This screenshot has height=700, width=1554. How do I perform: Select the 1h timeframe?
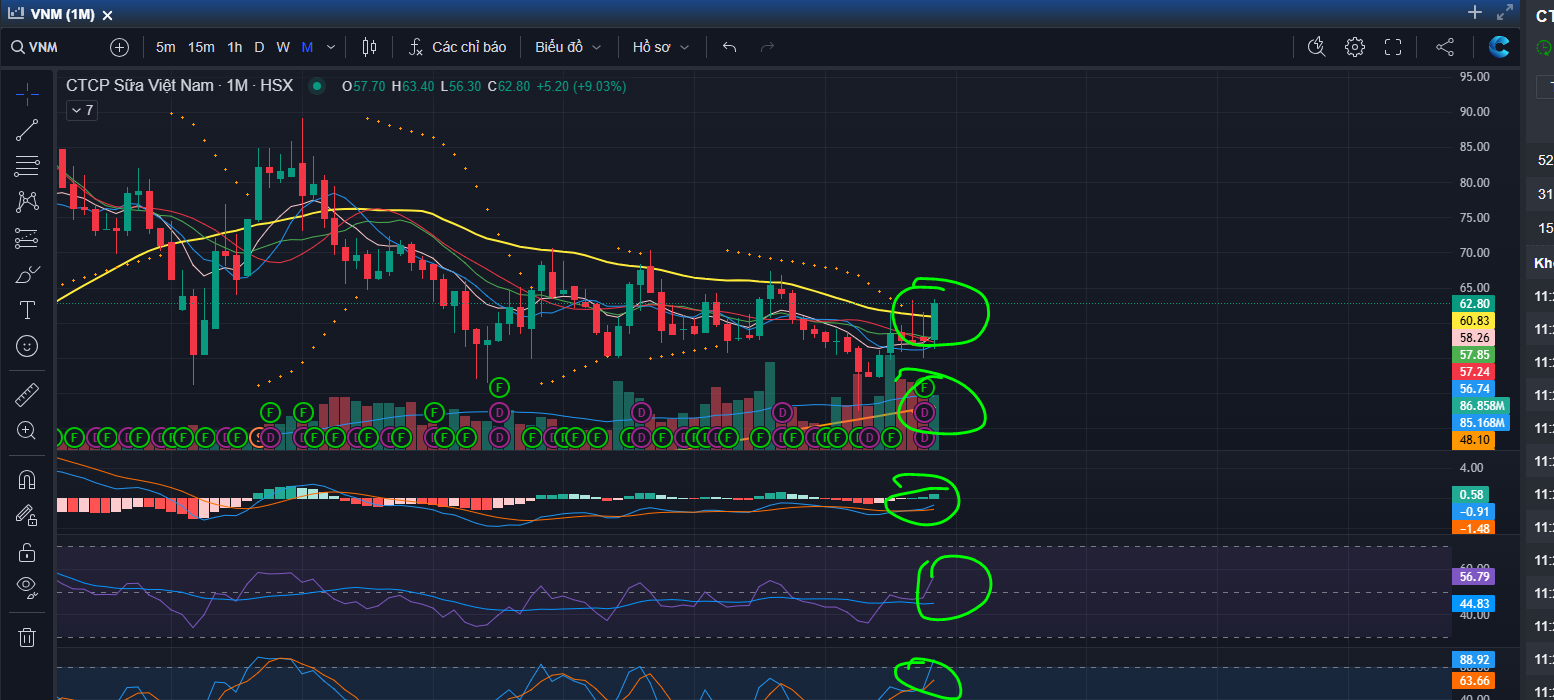[x=234, y=47]
